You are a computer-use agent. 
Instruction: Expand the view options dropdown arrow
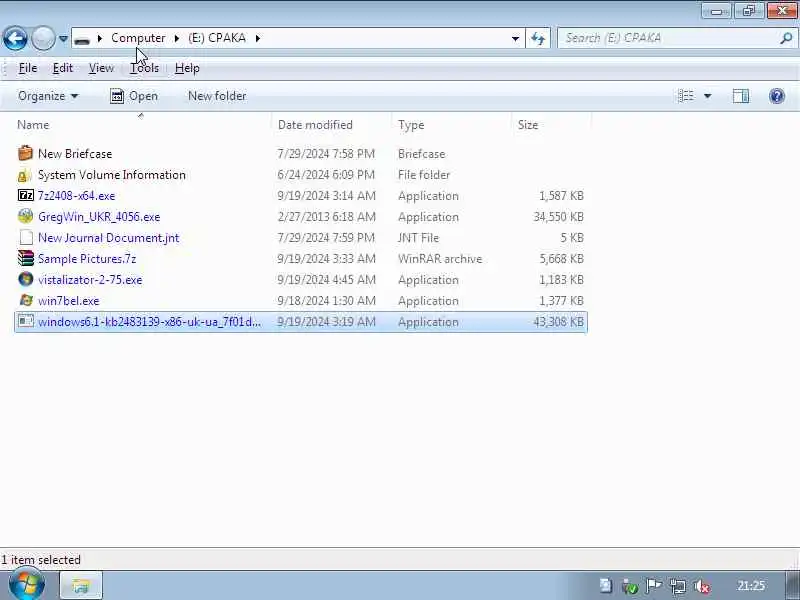[x=708, y=96]
